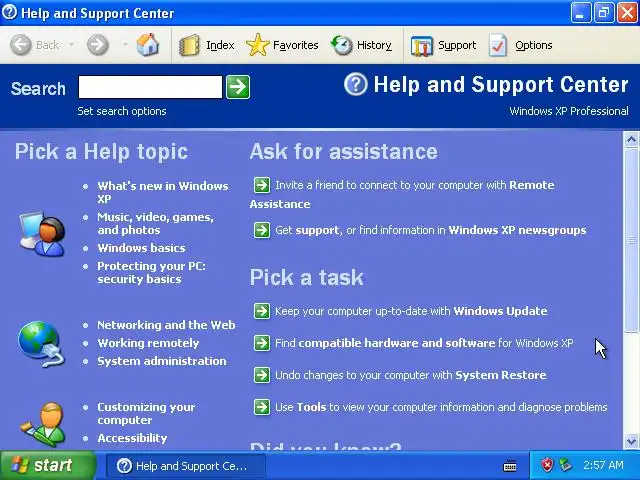Click the Index toolbar label
The height and width of the screenshot is (480, 640).
tap(220, 45)
